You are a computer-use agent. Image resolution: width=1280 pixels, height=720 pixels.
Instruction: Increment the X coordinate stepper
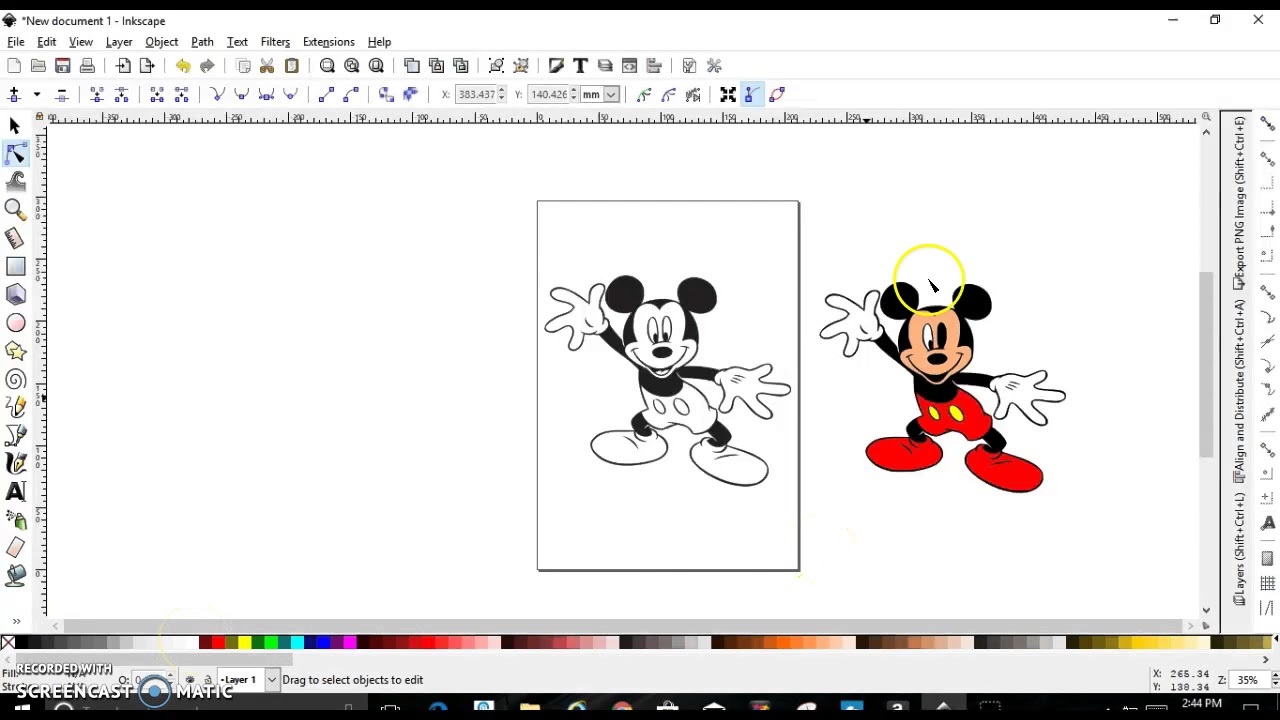[501, 90]
